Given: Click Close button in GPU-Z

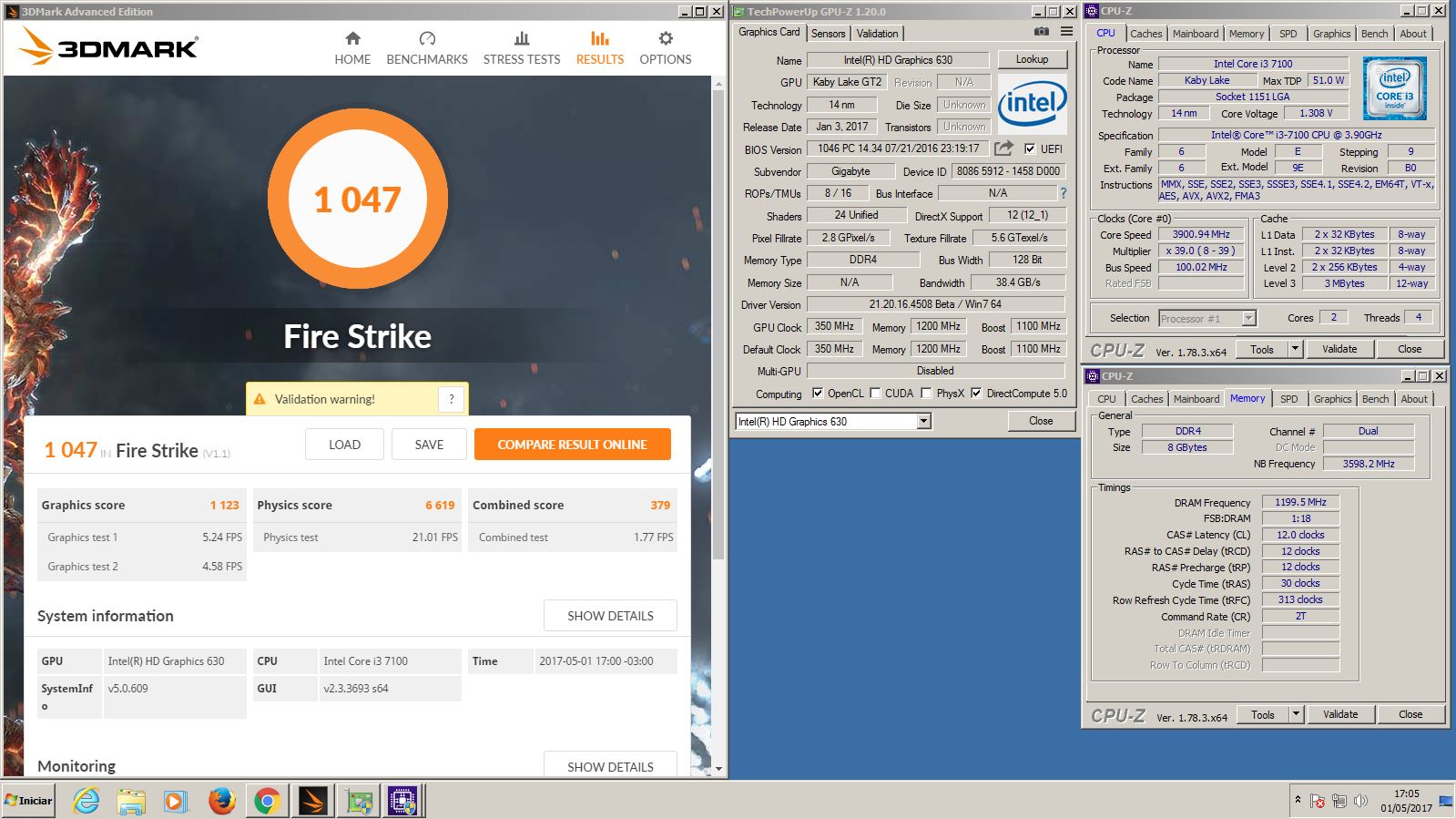Looking at the screenshot, I should 1041,421.
